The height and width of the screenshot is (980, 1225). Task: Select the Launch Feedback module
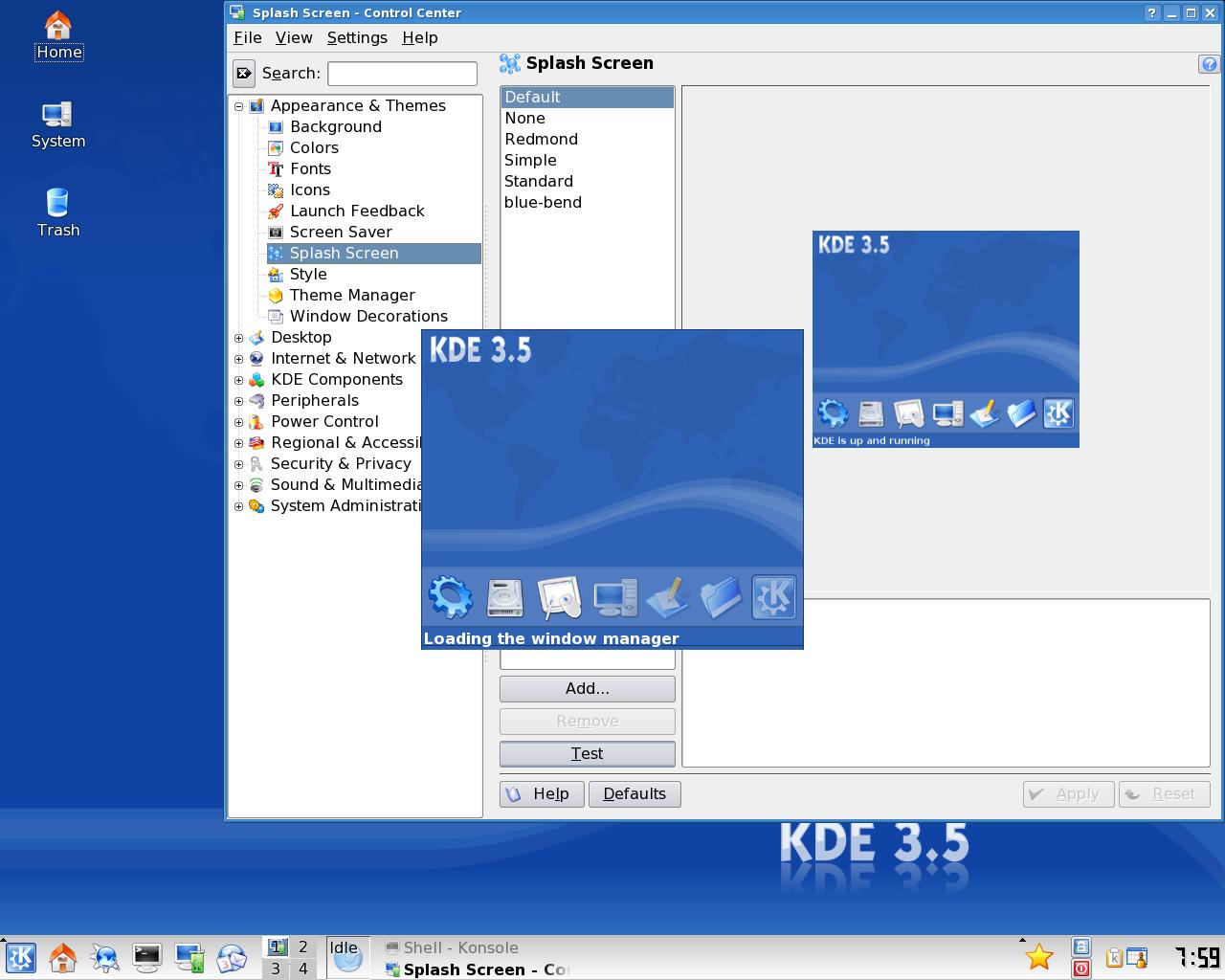(357, 212)
